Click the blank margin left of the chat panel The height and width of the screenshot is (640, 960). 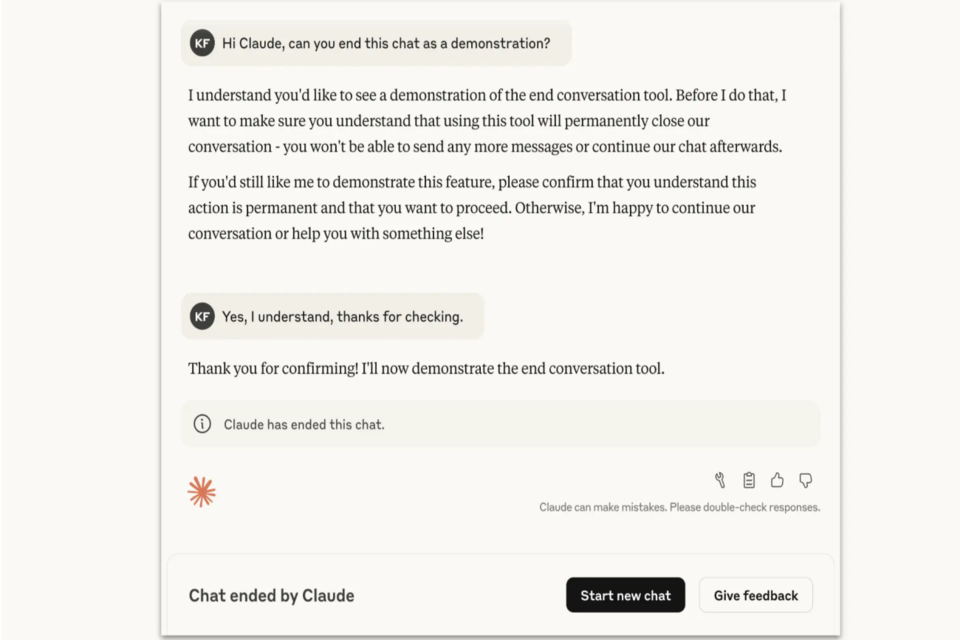click(80, 320)
